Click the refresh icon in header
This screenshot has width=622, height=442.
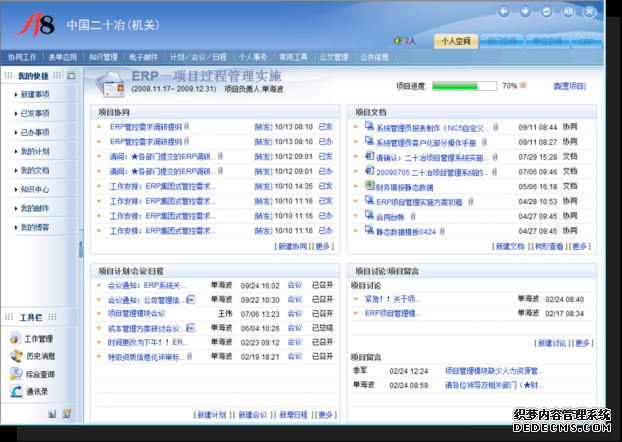[546, 11]
